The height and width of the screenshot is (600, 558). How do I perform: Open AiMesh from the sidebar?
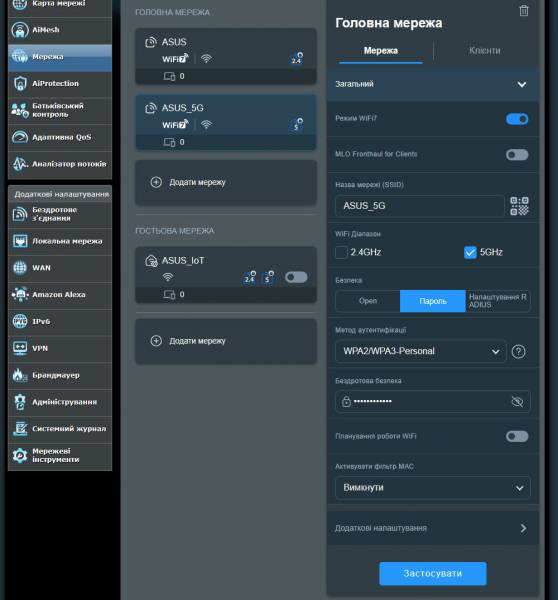pos(60,30)
